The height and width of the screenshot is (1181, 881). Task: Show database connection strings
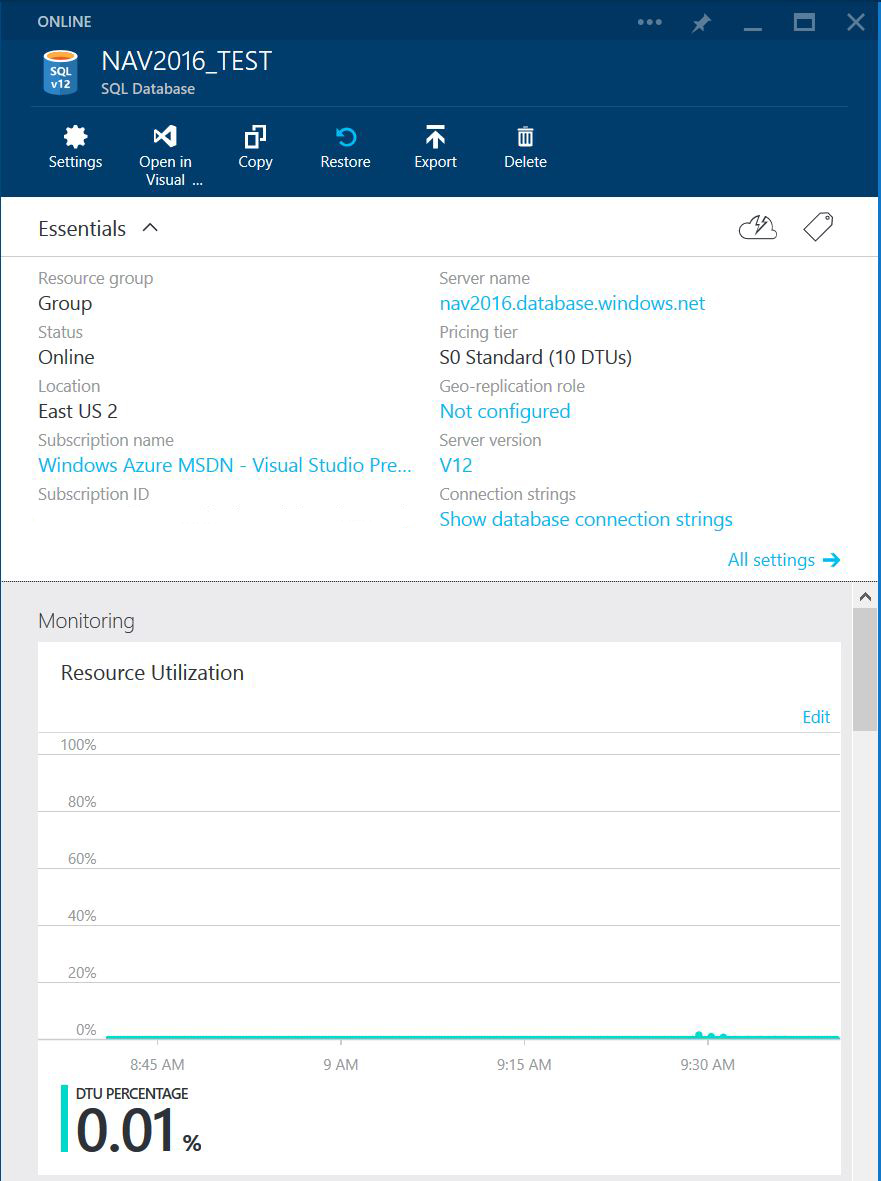(x=586, y=520)
